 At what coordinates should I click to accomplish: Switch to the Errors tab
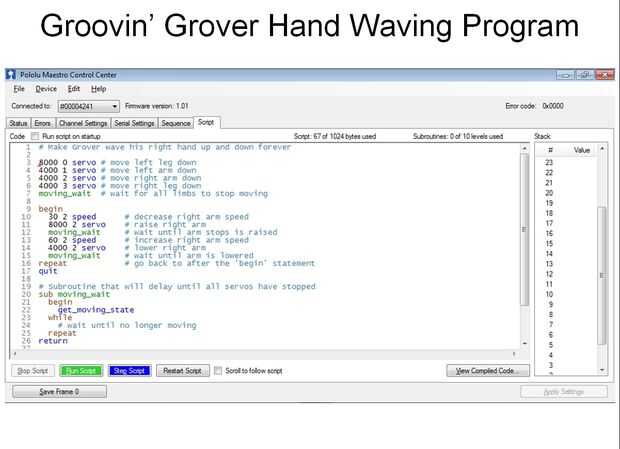point(42,123)
